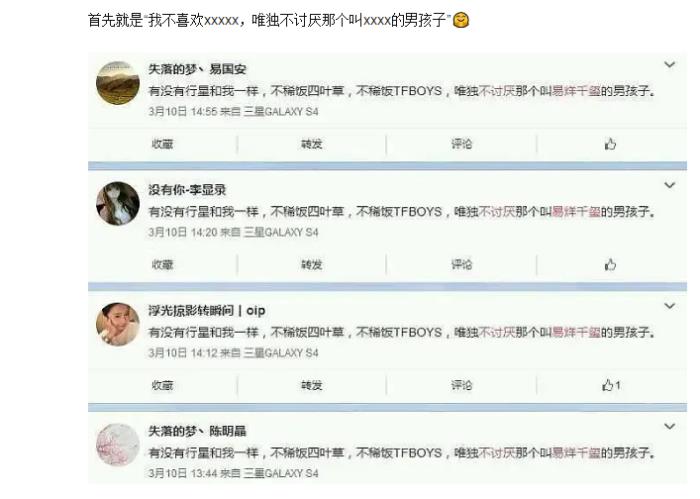The width and height of the screenshot is (700, 499).
Task: Click the smiling emoji in the header text
Action: [461, 20]
